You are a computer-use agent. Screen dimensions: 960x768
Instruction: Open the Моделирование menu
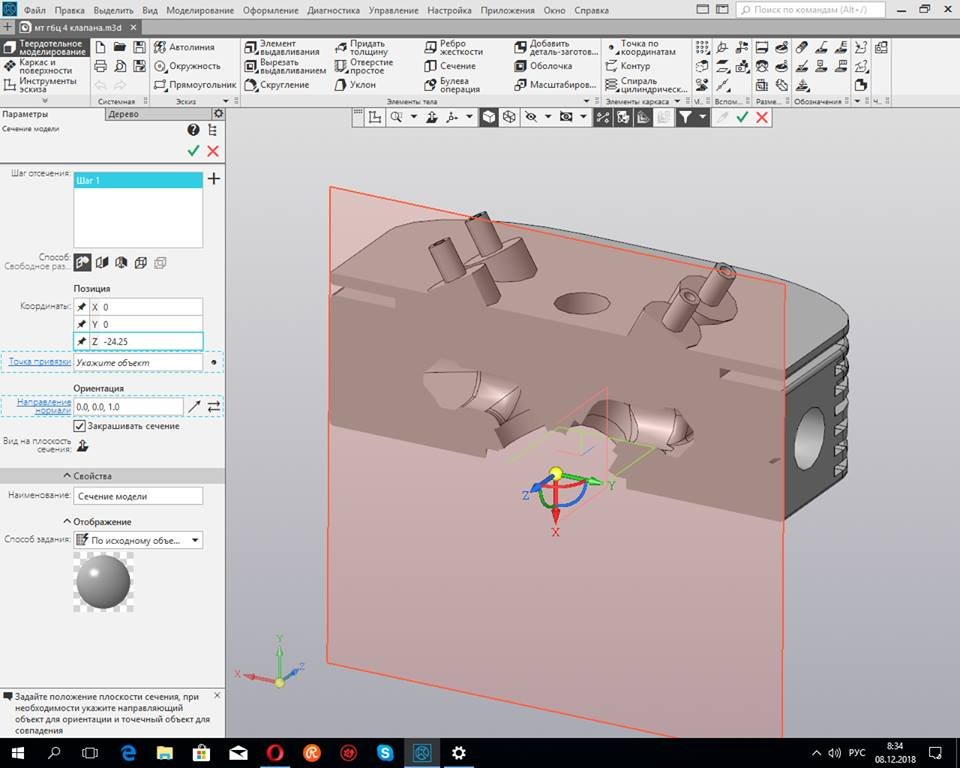click(200, 10)
